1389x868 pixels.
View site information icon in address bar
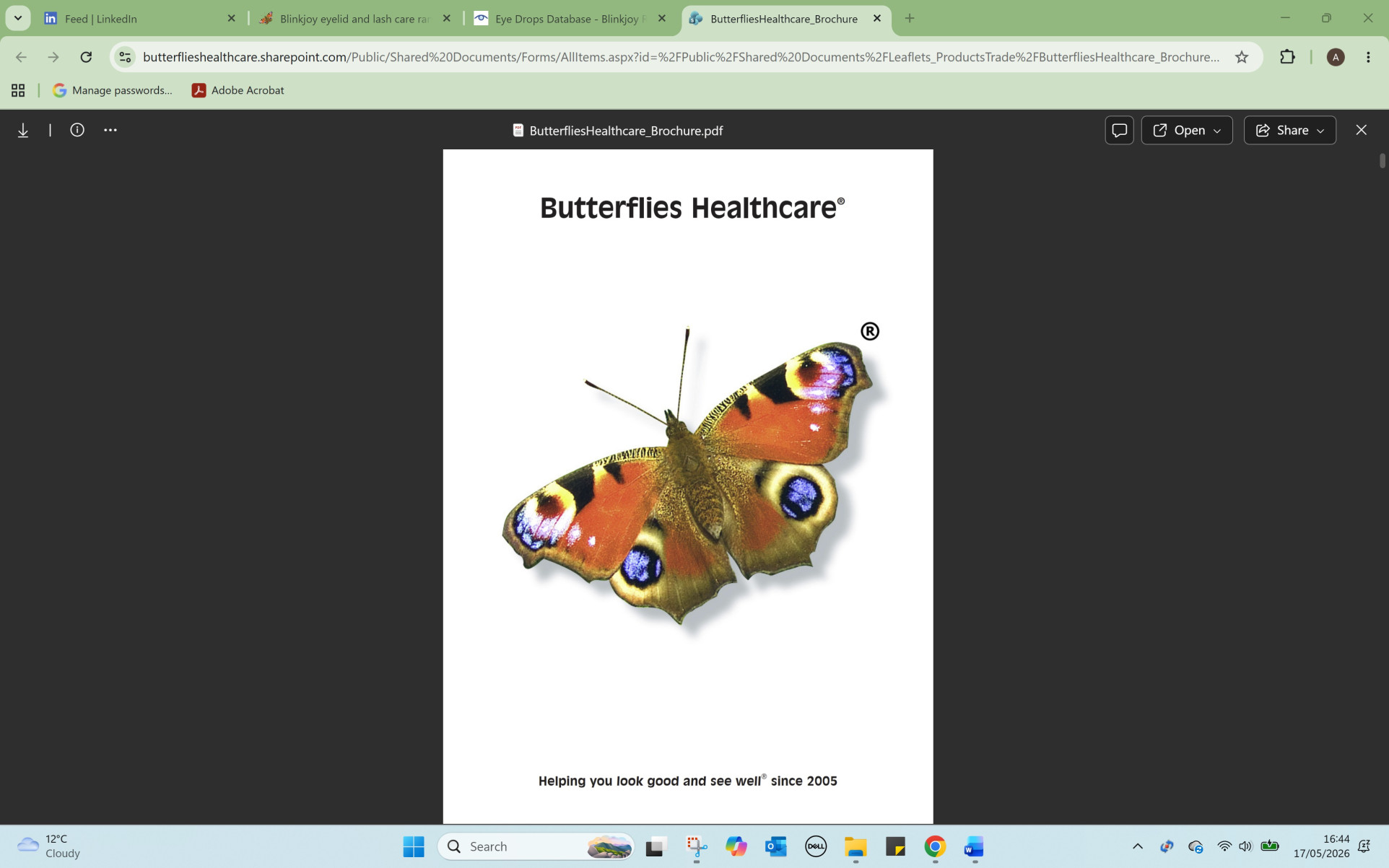coord(125,57)
